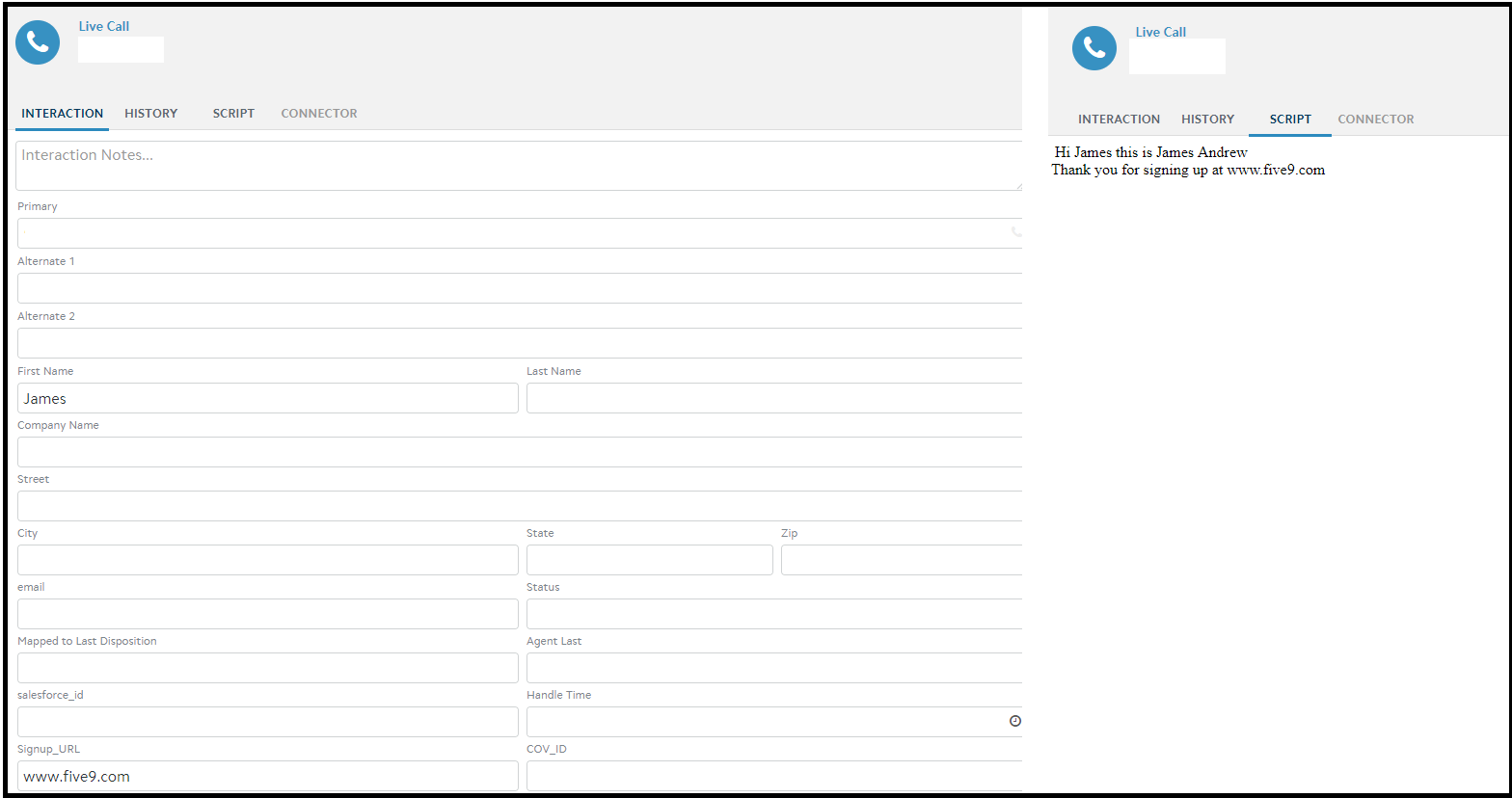The height and width of the screenshot is (798, 1512).
Task: Focus the Primary phone number field
Action: [520, 233]
